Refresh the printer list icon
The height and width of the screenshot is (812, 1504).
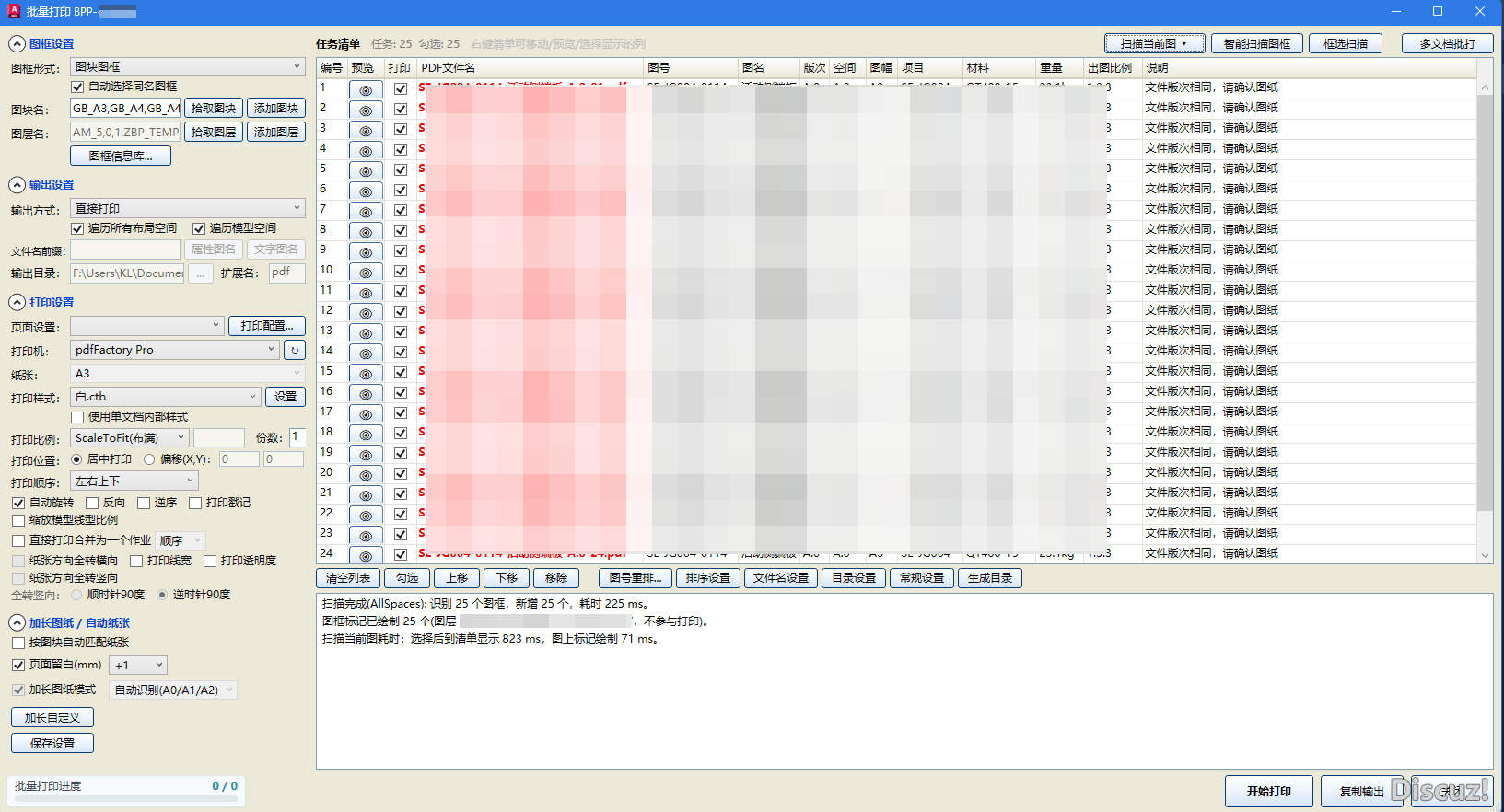(x=295, y=350)
